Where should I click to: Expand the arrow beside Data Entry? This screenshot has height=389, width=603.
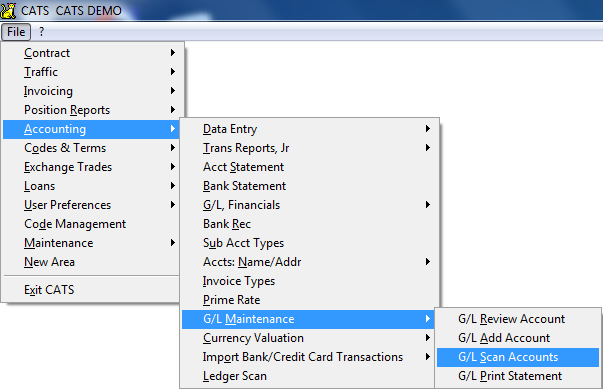428,129
